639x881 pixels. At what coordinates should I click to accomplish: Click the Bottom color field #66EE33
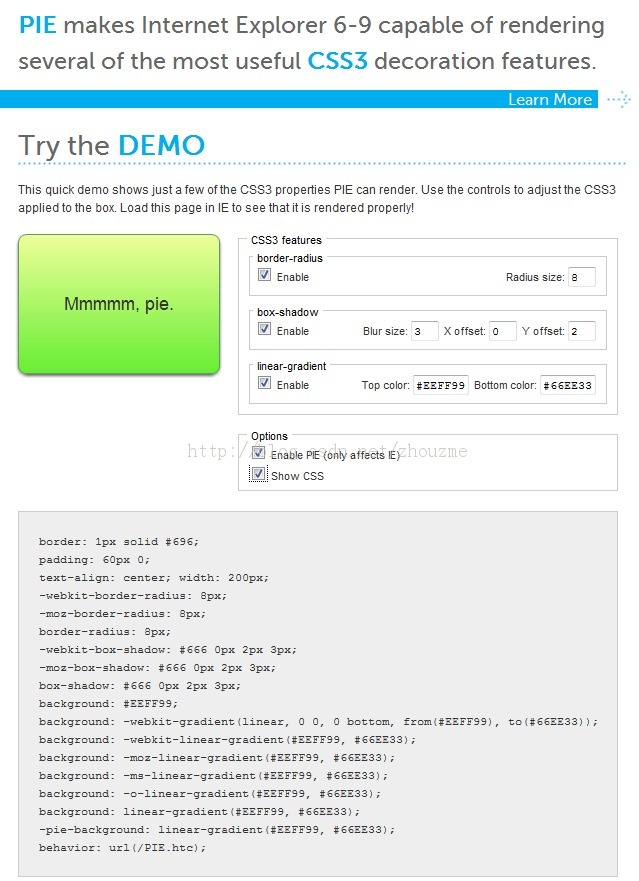(568, 385)
